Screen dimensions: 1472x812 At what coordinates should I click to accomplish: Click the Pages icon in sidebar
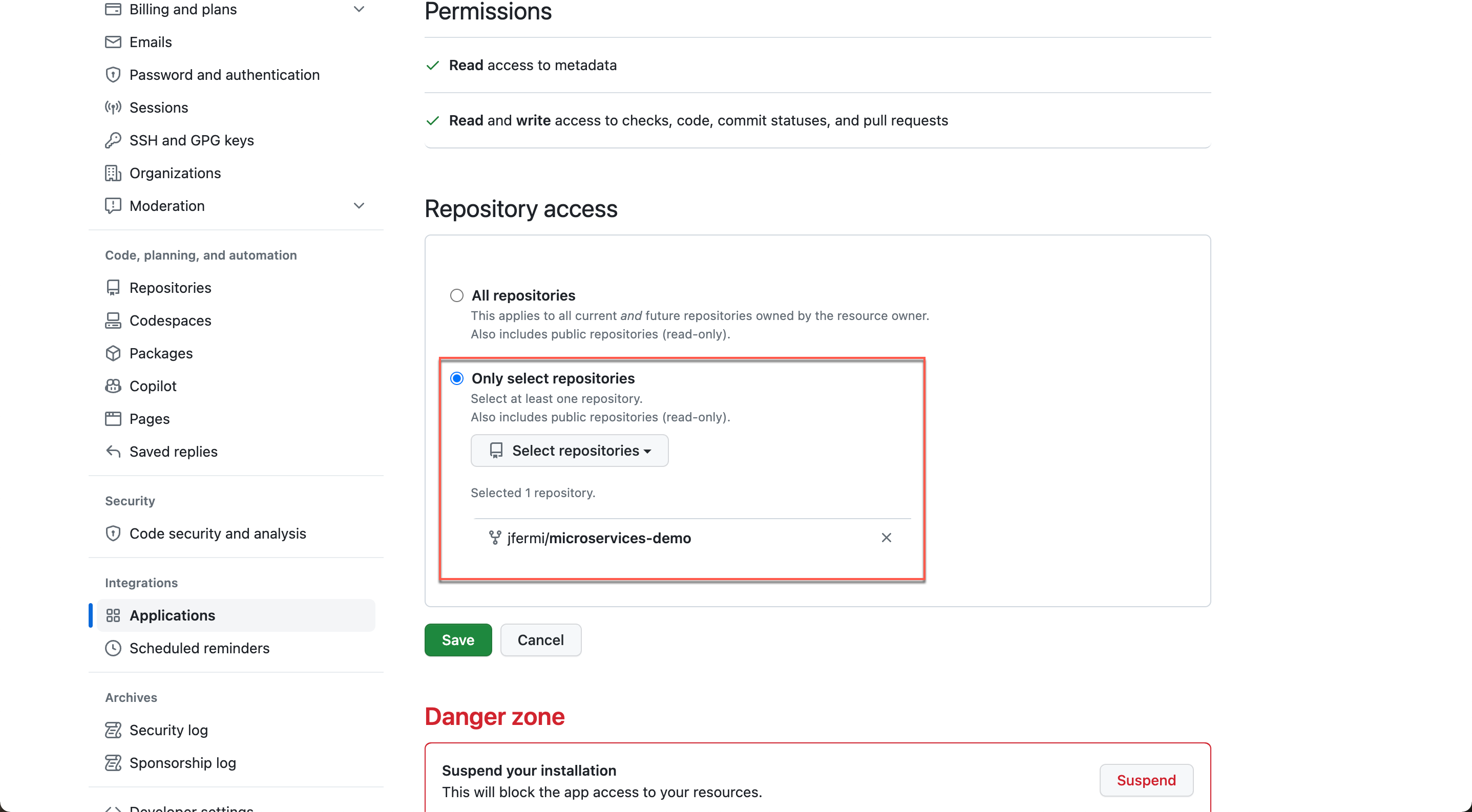[x=113, y=418]
